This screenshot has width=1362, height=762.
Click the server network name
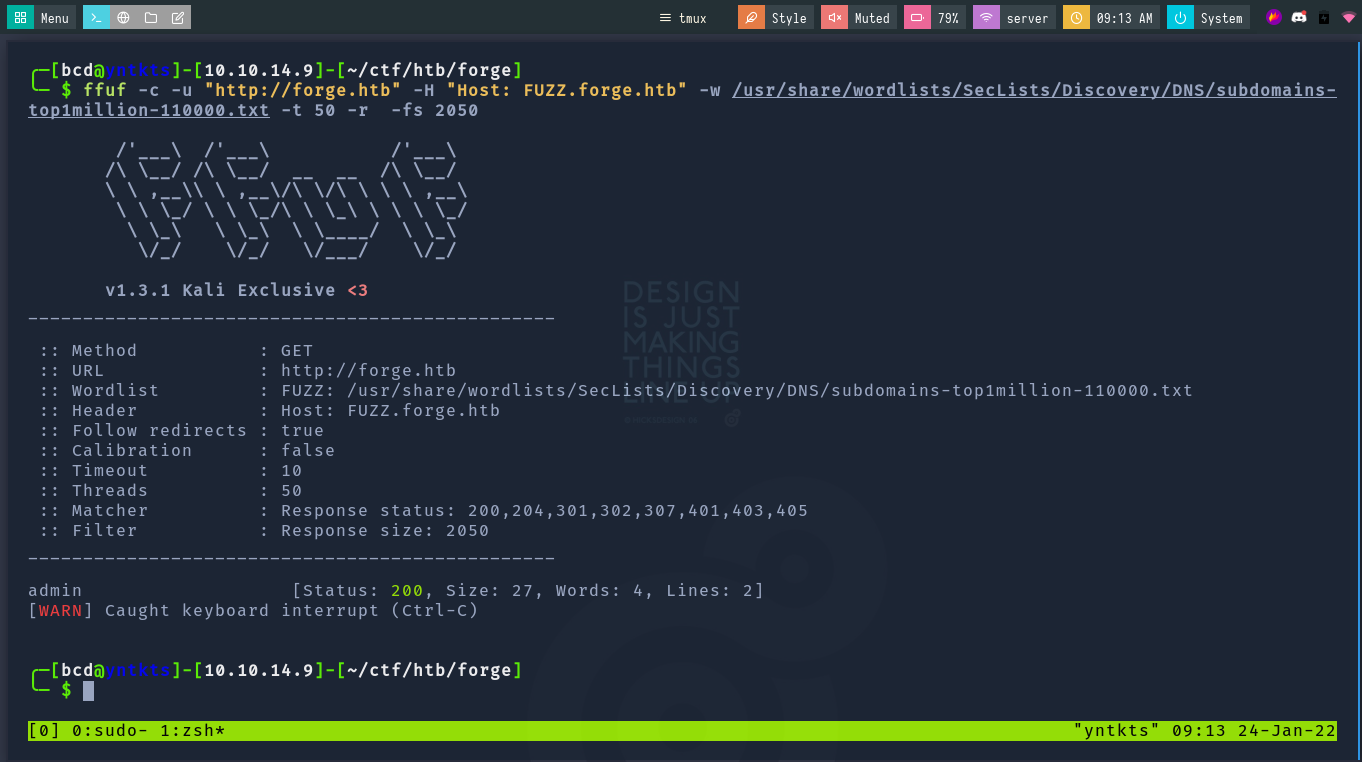(x=1027, y=18)
